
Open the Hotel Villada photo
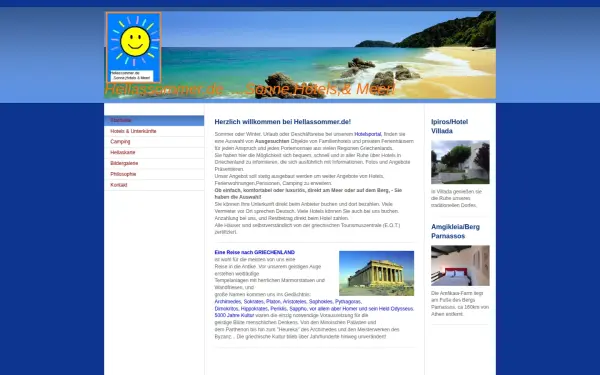pos(460,162)
